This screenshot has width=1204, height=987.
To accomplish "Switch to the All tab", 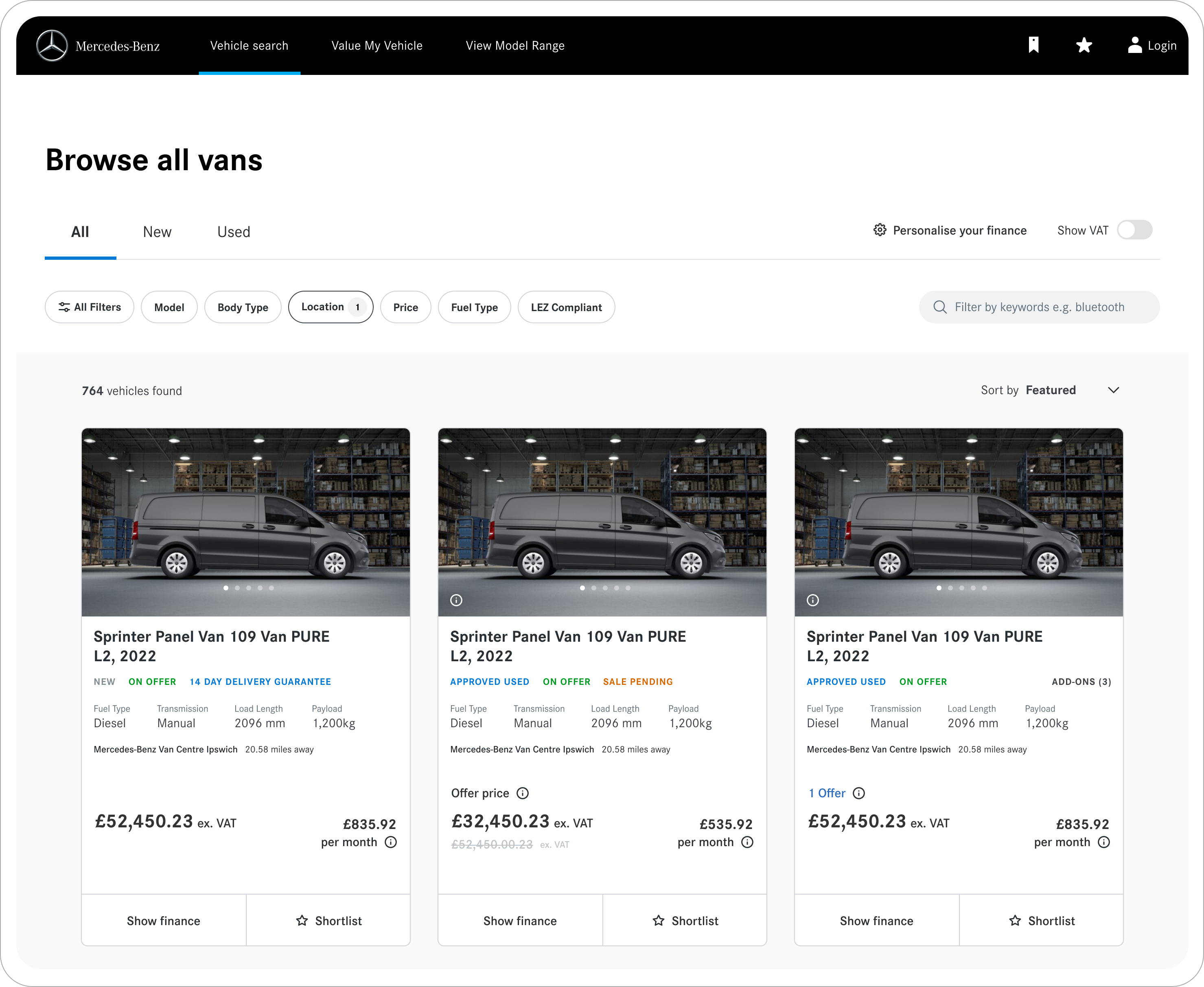I will [x=80, y=232].
